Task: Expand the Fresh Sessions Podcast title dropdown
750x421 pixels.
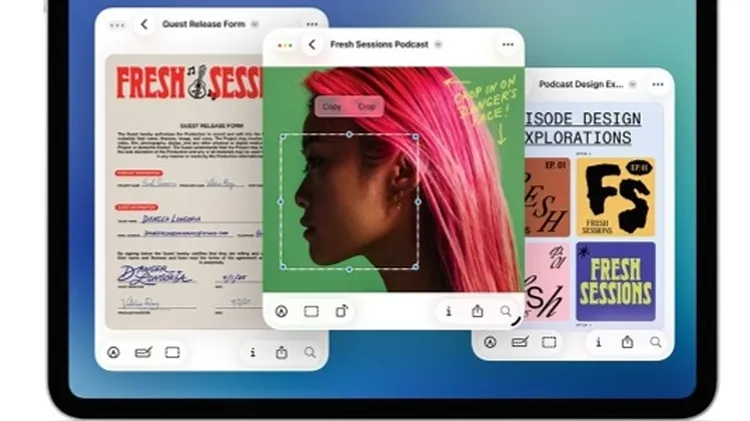Action: [438, 44]
